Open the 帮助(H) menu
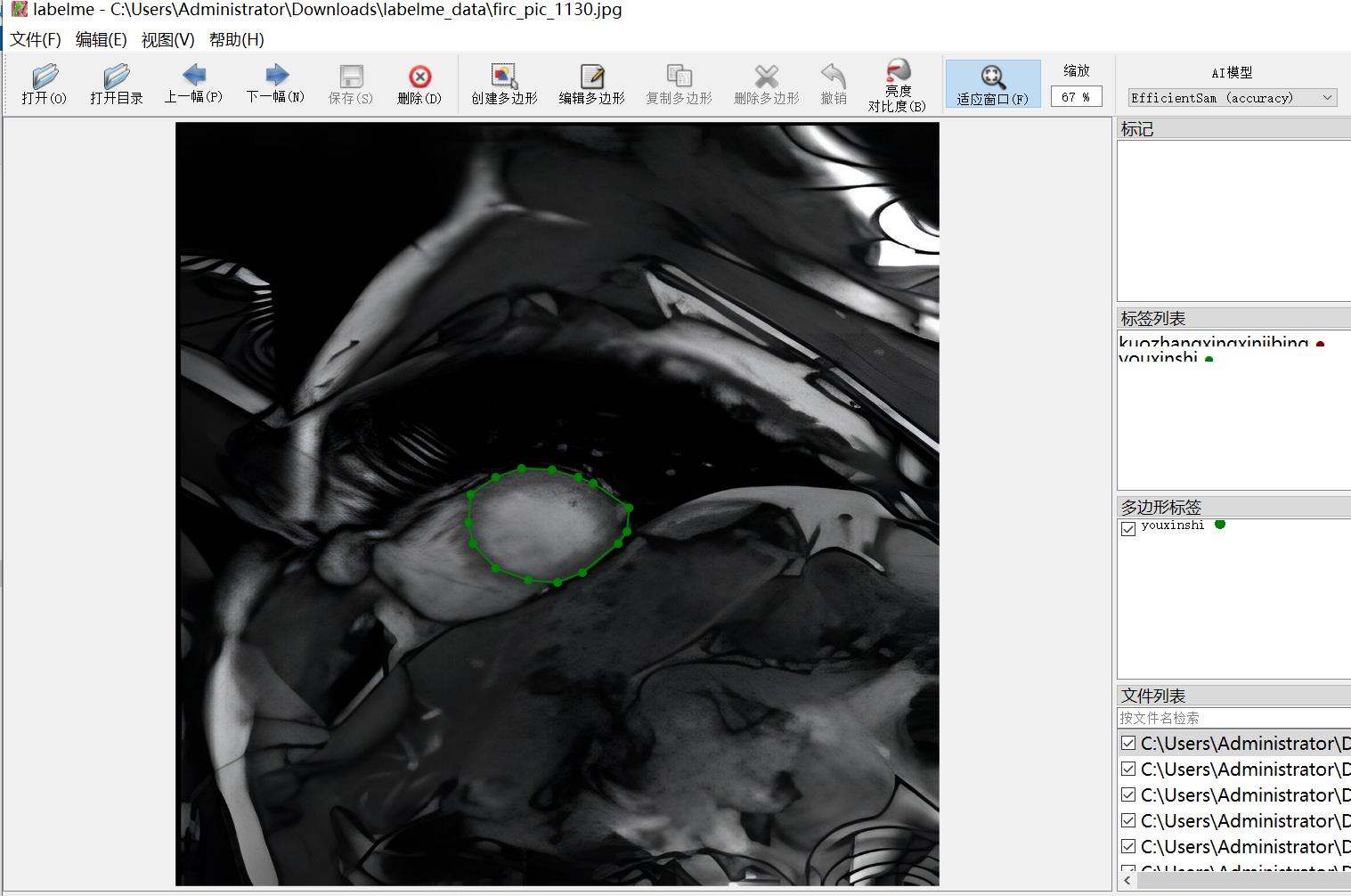This screenshot has width=1351, height=896. 237,40
